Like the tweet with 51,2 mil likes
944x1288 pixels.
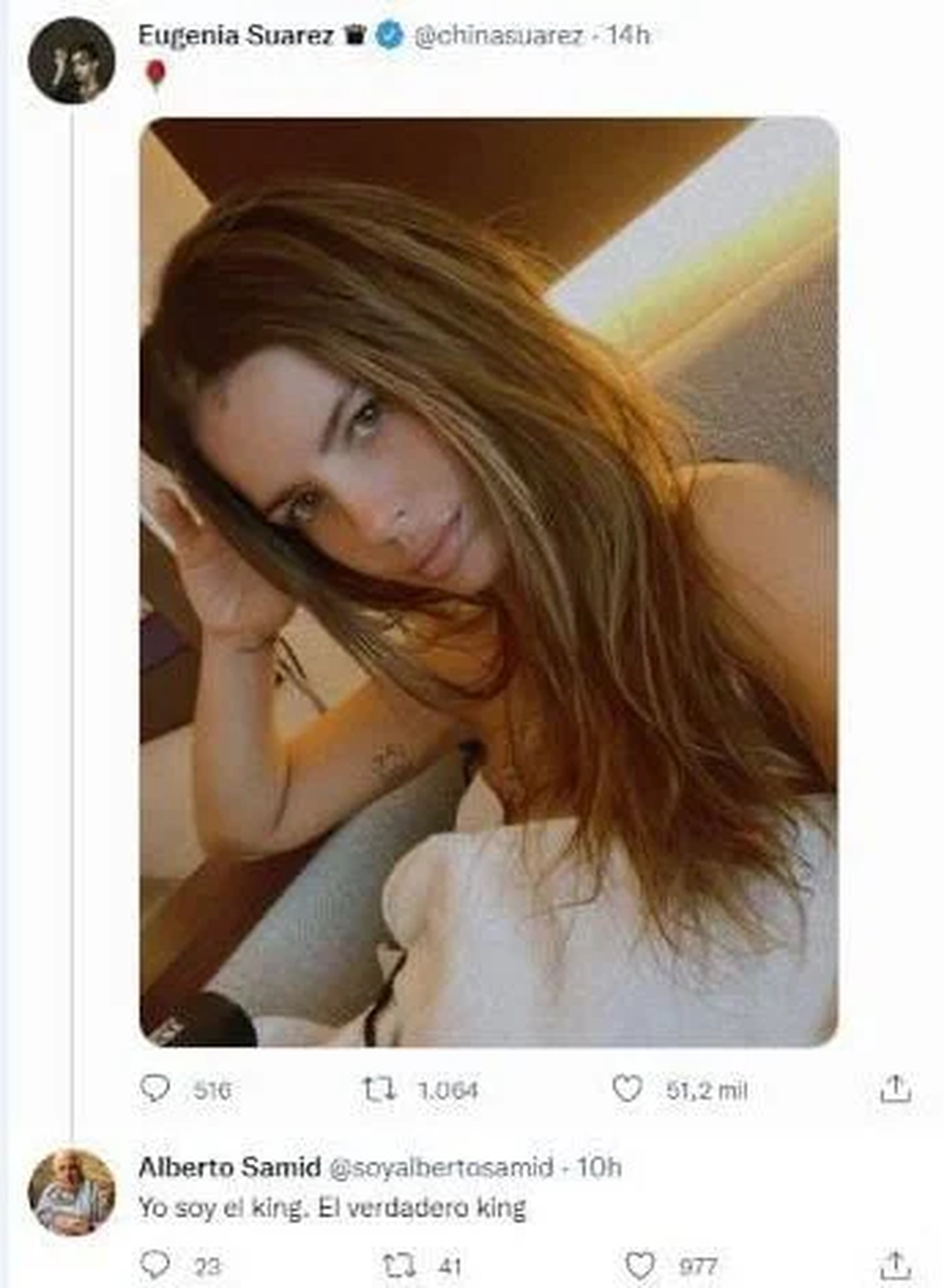tap(627, 1089)
